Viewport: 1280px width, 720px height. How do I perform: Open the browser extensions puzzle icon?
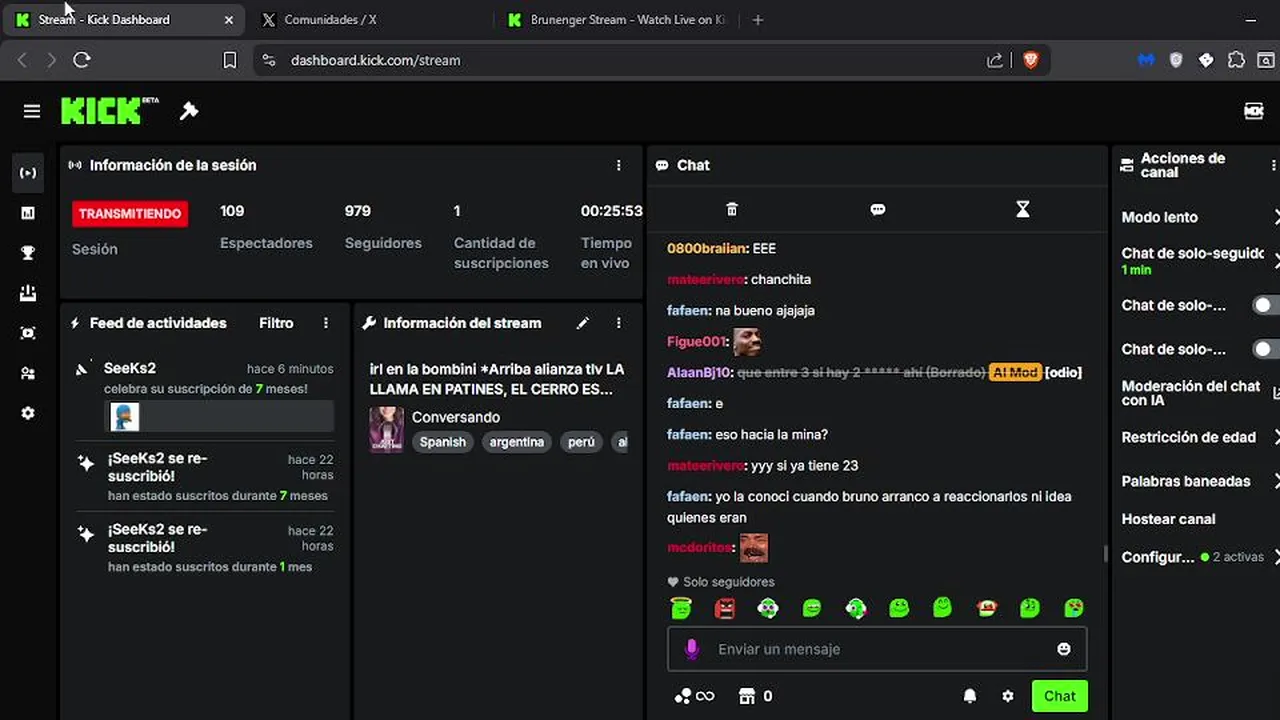pyautogui.click(x=1236, y=60)
